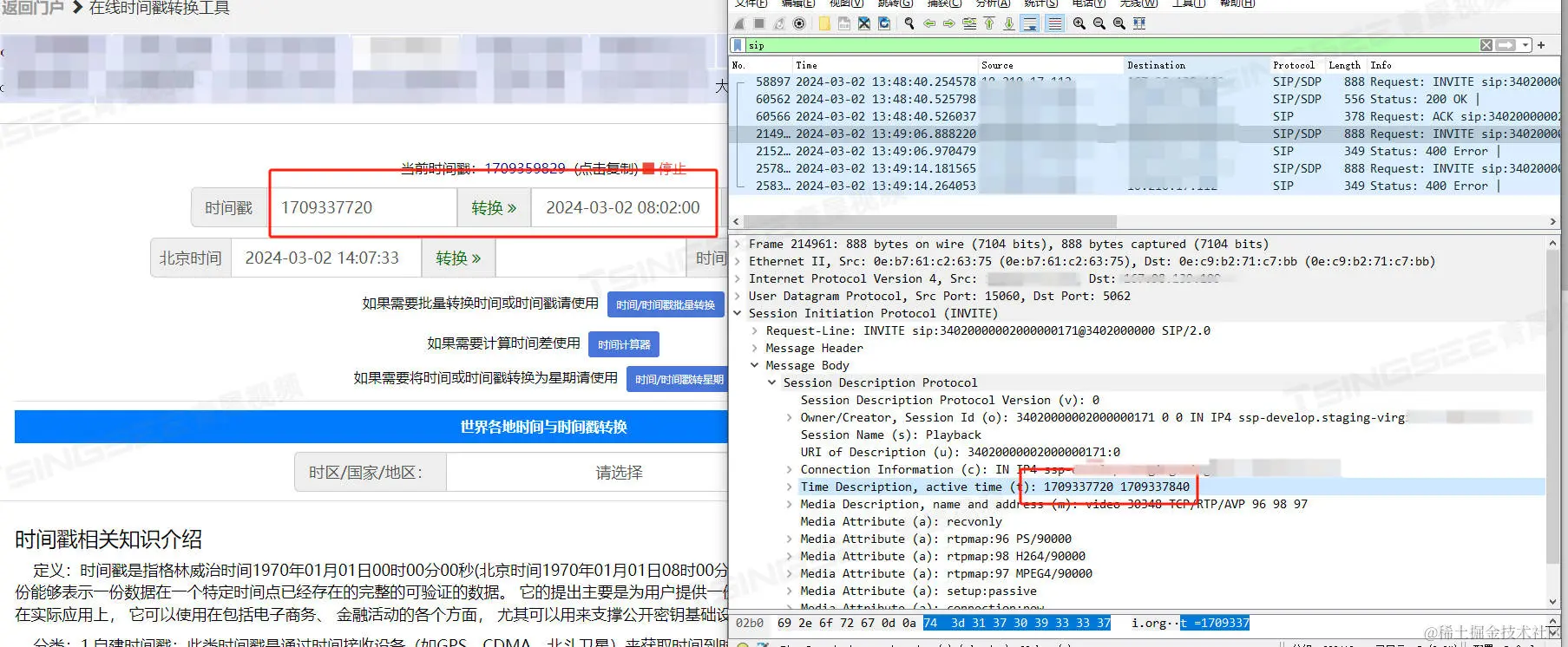
Task: Go back via 返回门户 breadcrumb link
Action: coord(33,8)
